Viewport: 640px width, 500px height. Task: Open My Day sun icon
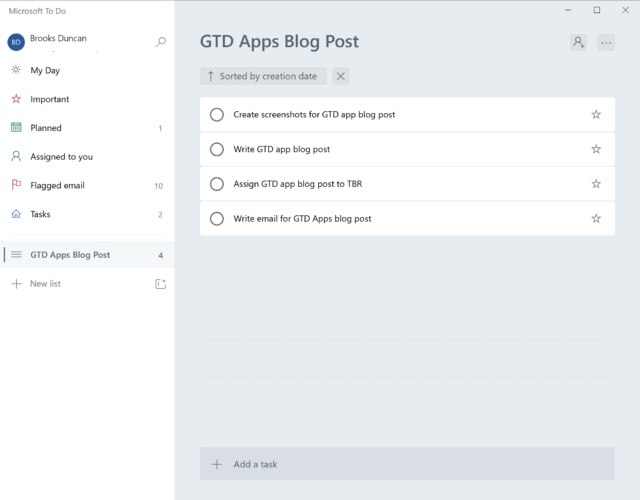pyautogui.click(x=16, y=70)
